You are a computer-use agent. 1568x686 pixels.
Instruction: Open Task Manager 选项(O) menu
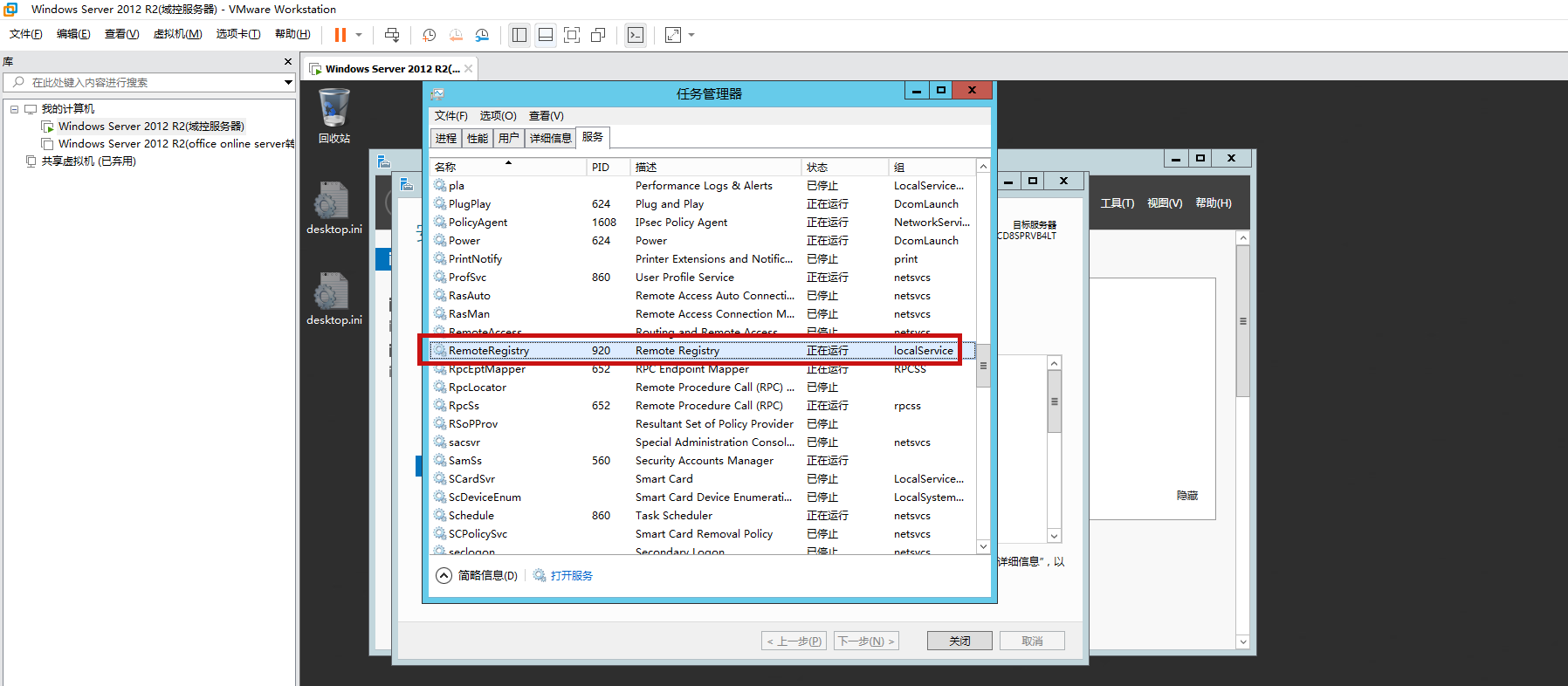(x=498, y=116)
